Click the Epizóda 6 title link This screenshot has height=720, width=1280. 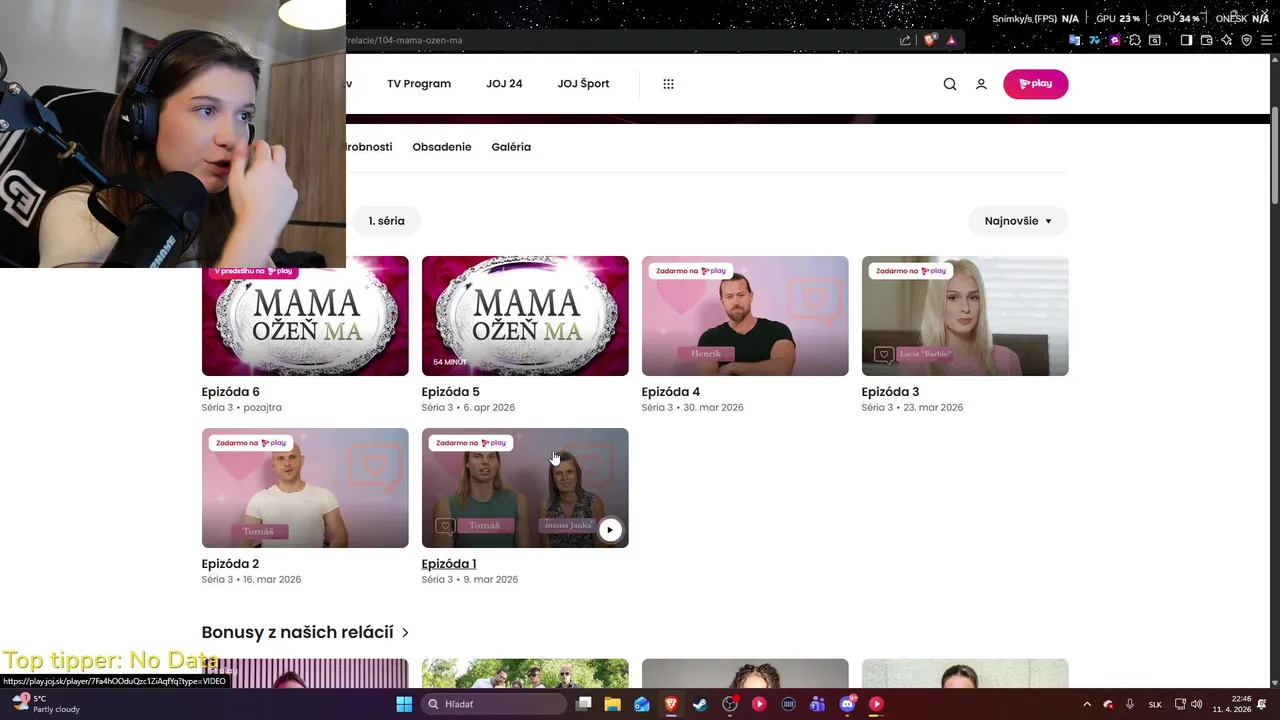click(231, 392)
